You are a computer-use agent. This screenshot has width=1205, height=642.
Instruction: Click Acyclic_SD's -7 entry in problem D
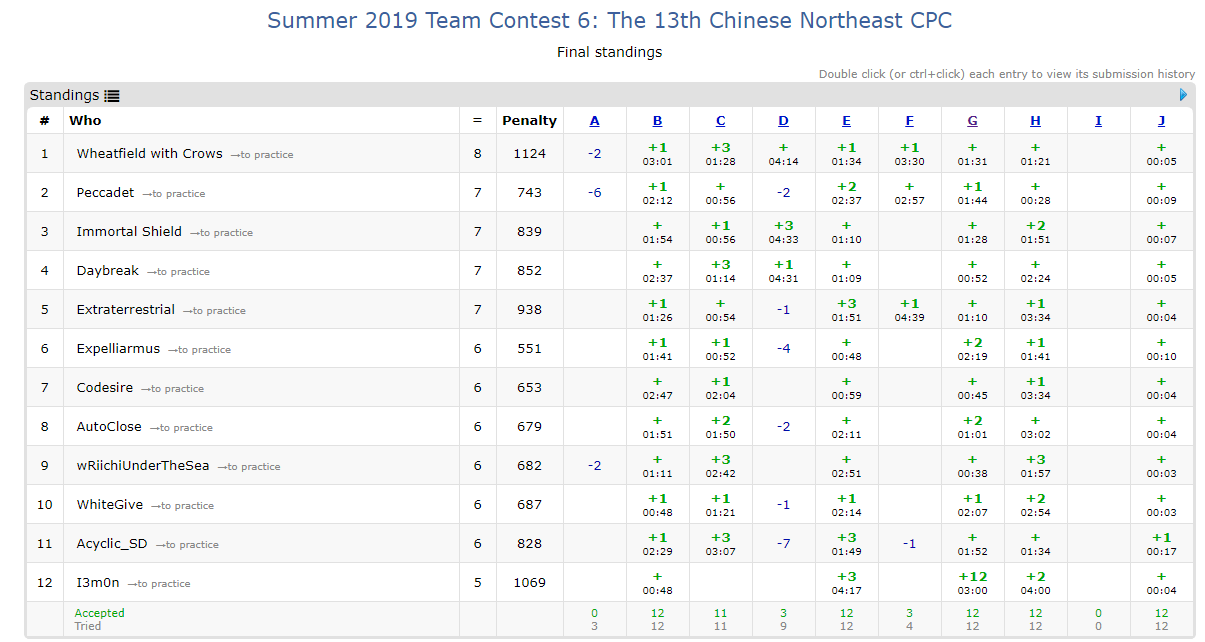coord(783,544)
